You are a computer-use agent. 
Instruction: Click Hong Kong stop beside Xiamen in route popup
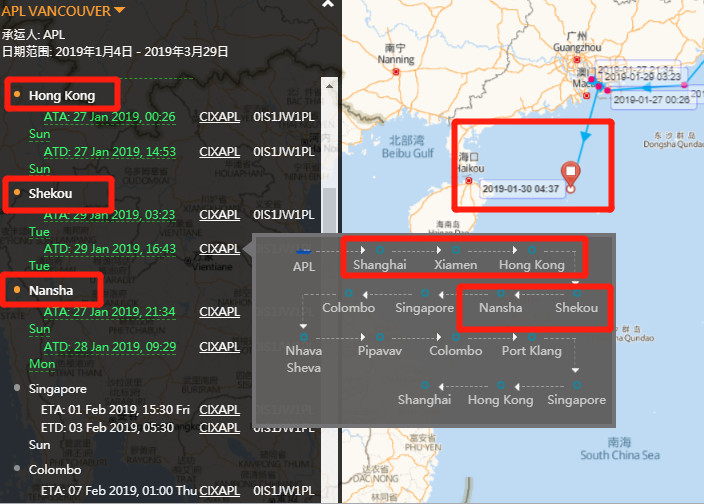(x=532, y=250)
